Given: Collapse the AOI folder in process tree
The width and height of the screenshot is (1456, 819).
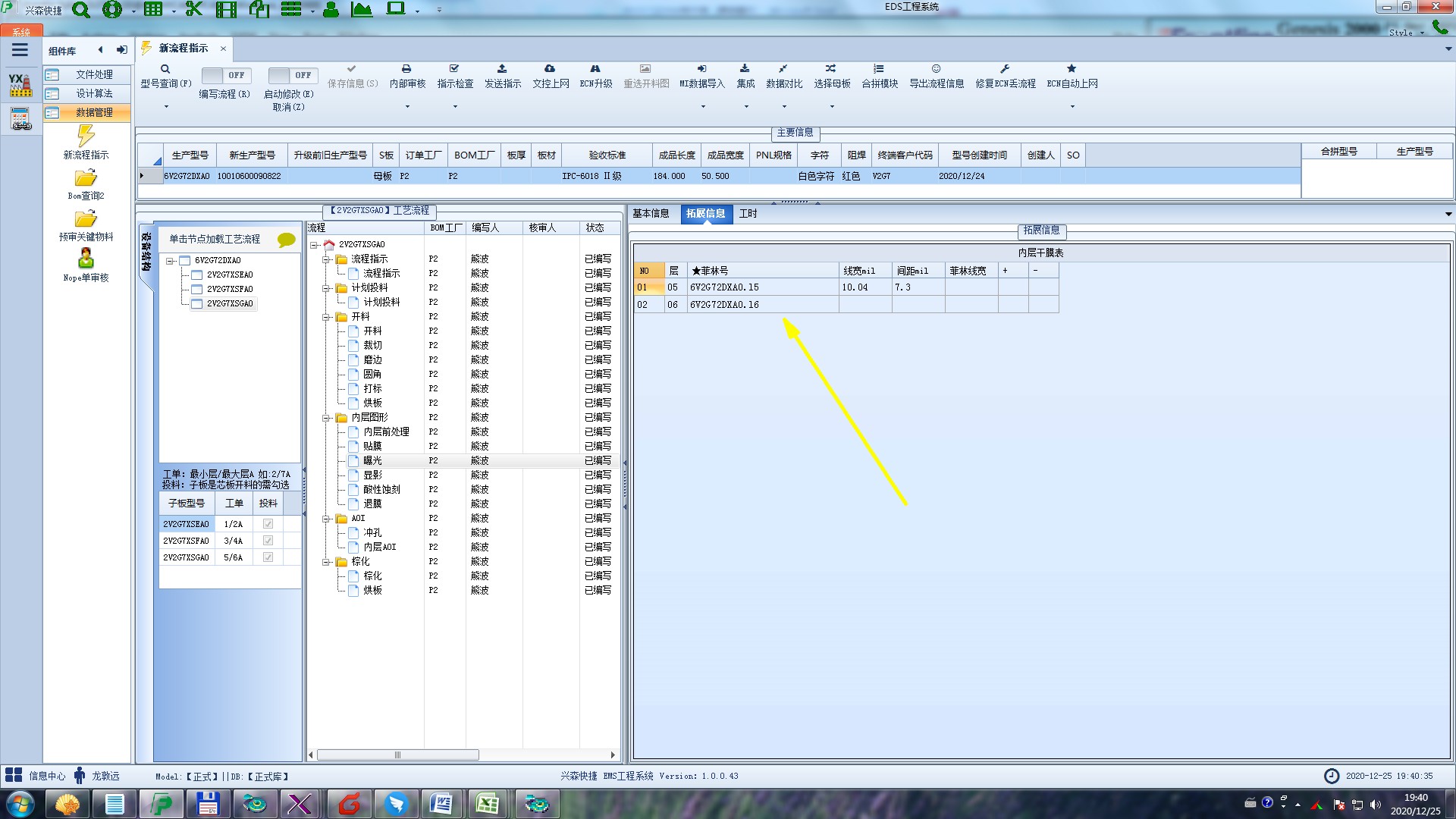Looking at the screenshot, I should (x=326, y=519).
